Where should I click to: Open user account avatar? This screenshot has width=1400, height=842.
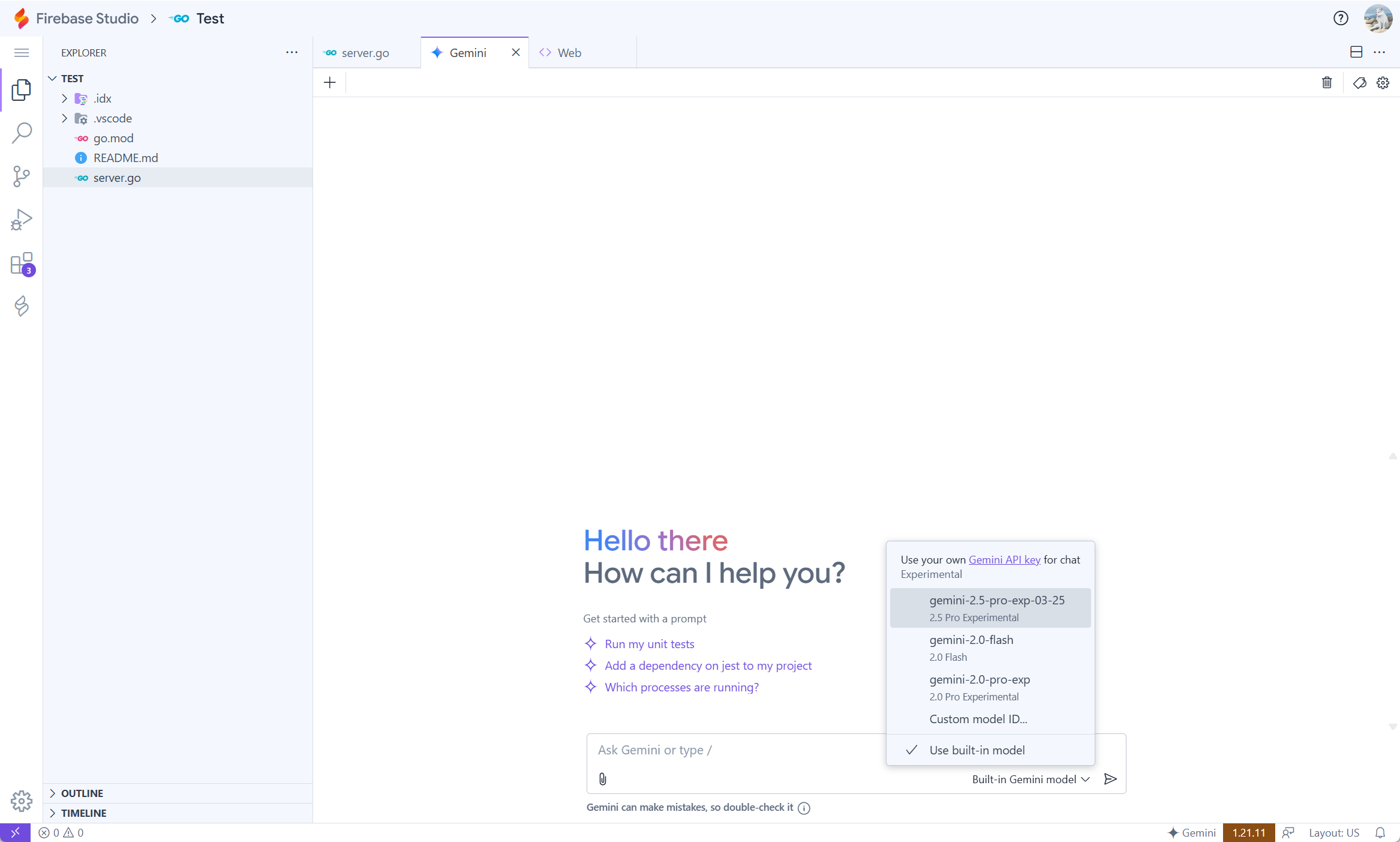1378,19
